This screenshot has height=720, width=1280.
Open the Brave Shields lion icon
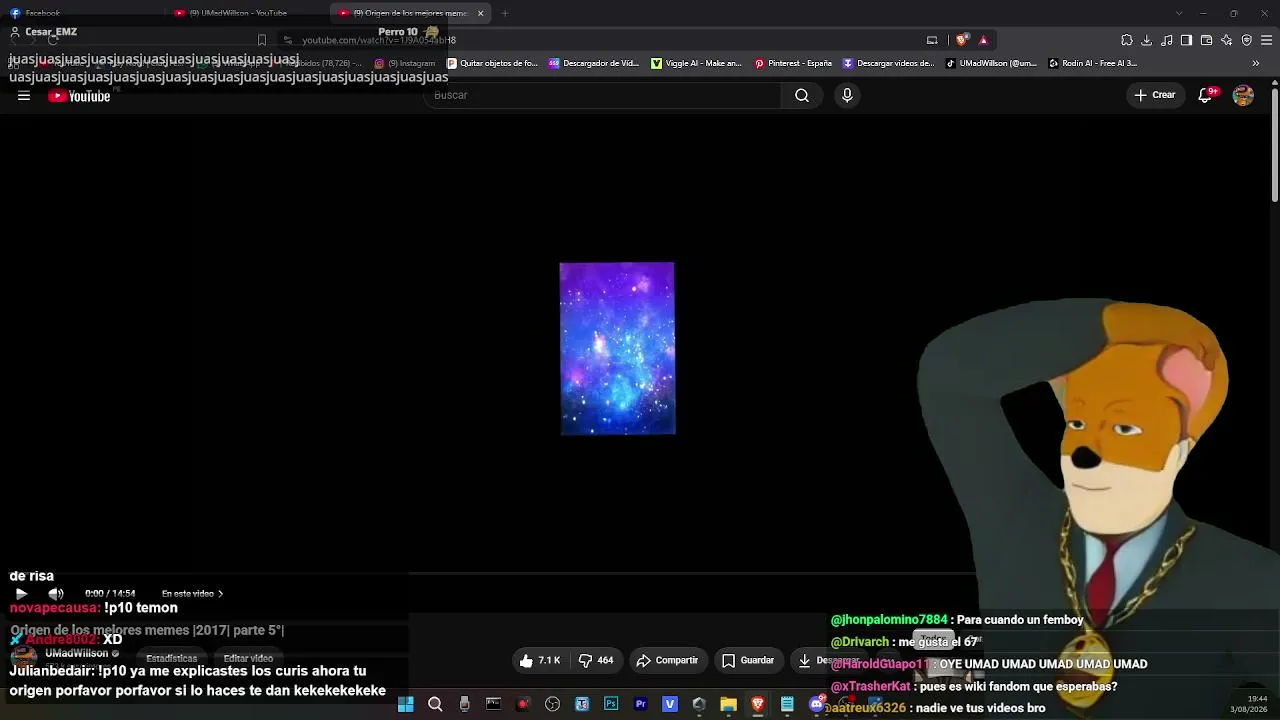point(962,40)
